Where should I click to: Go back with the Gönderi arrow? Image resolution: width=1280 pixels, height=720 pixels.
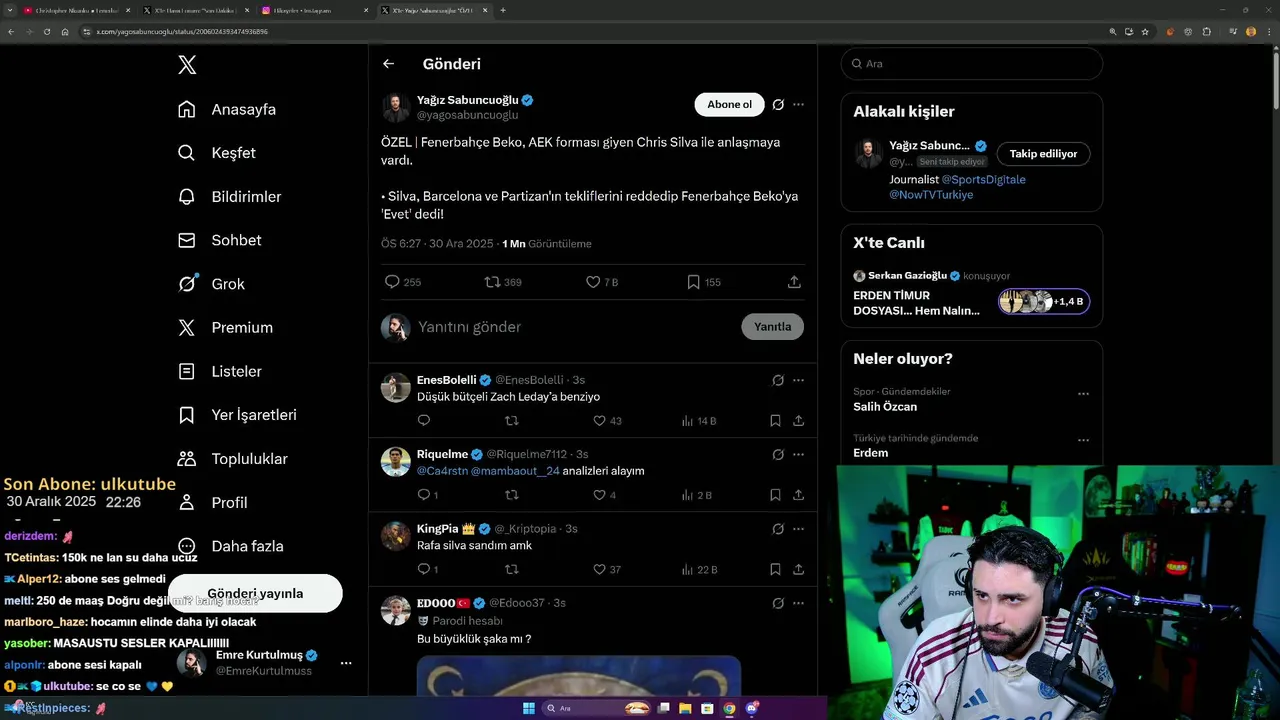pyautogui.click(x=388, y=64)
